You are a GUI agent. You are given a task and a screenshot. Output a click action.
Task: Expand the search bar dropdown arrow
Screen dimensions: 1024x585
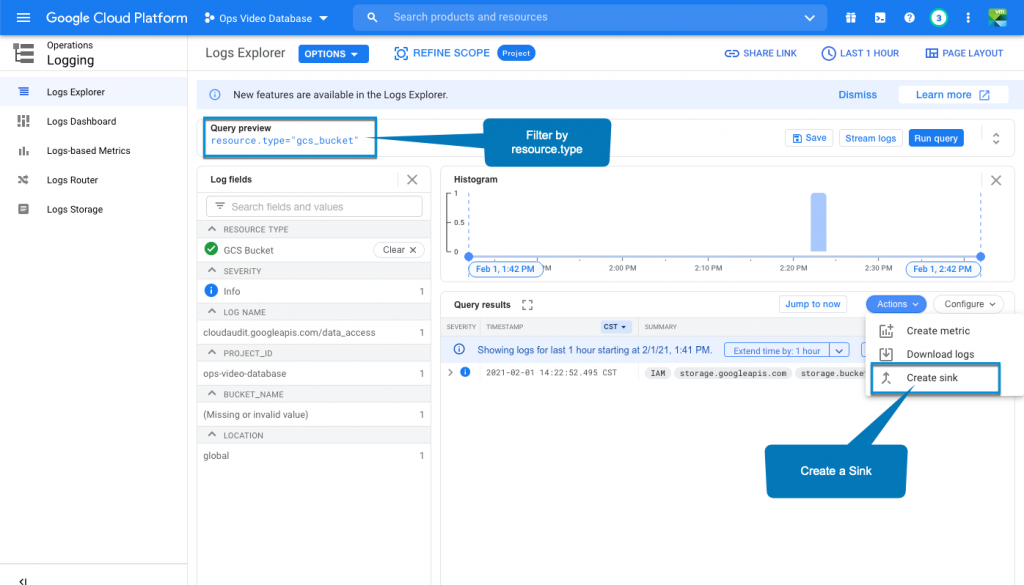click(x=810, y=18)
